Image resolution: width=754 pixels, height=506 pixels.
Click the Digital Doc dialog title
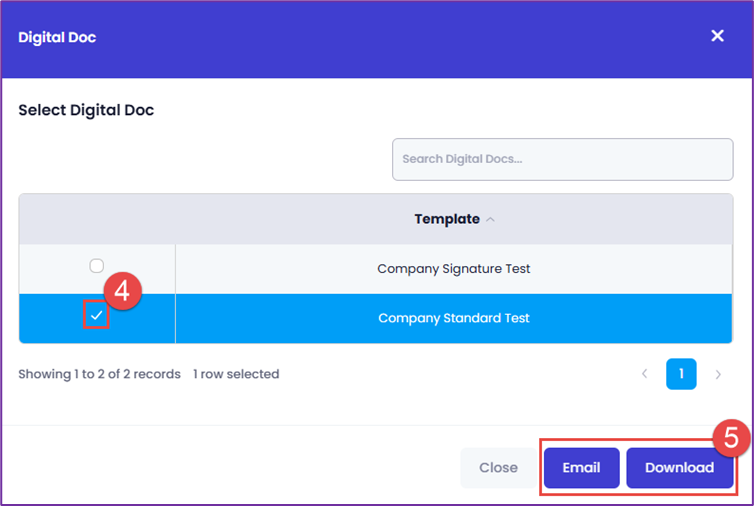point(57,37)
